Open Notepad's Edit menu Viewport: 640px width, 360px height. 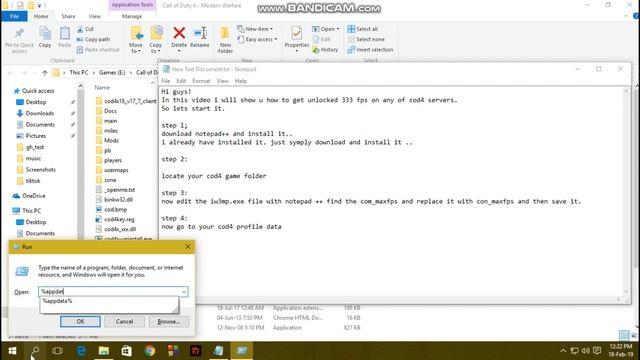pos(181,81)
